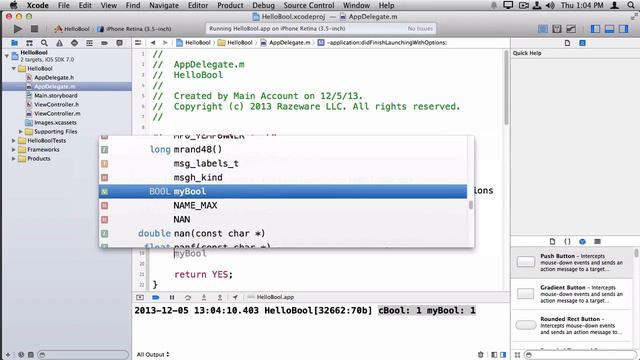Open the Find navigator search icon
The height and width of the screenshot is (360, 640).
pyautogui.click(x=44, y=43)
